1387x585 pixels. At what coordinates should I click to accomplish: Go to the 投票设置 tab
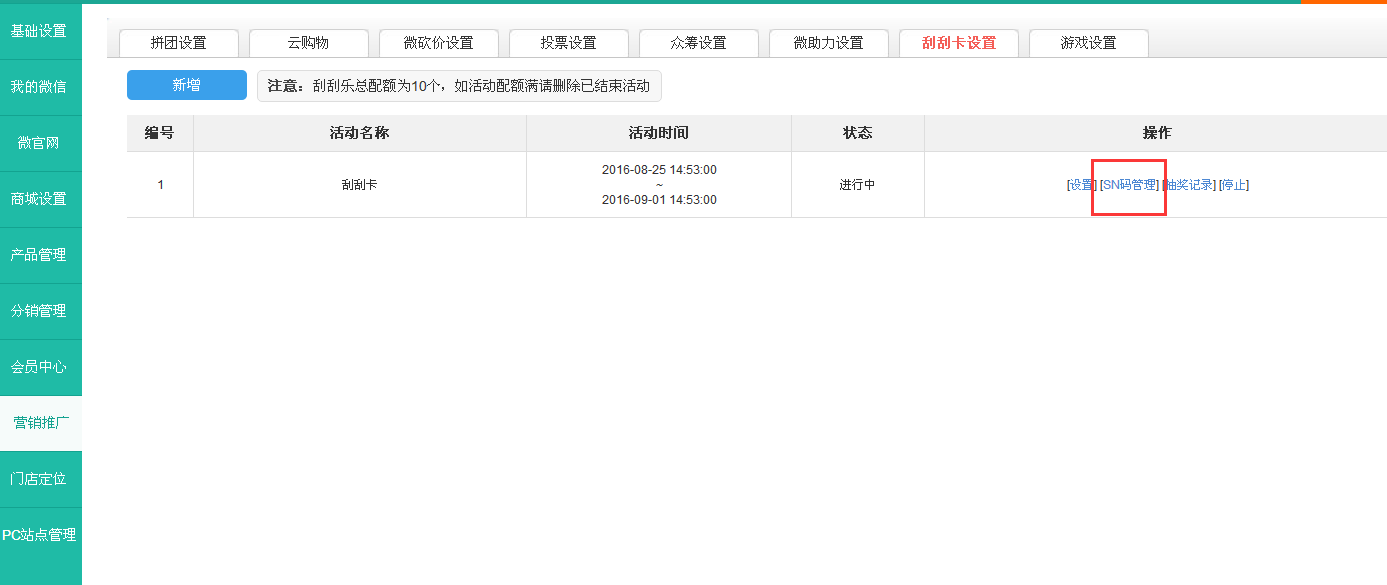(568, 43)
